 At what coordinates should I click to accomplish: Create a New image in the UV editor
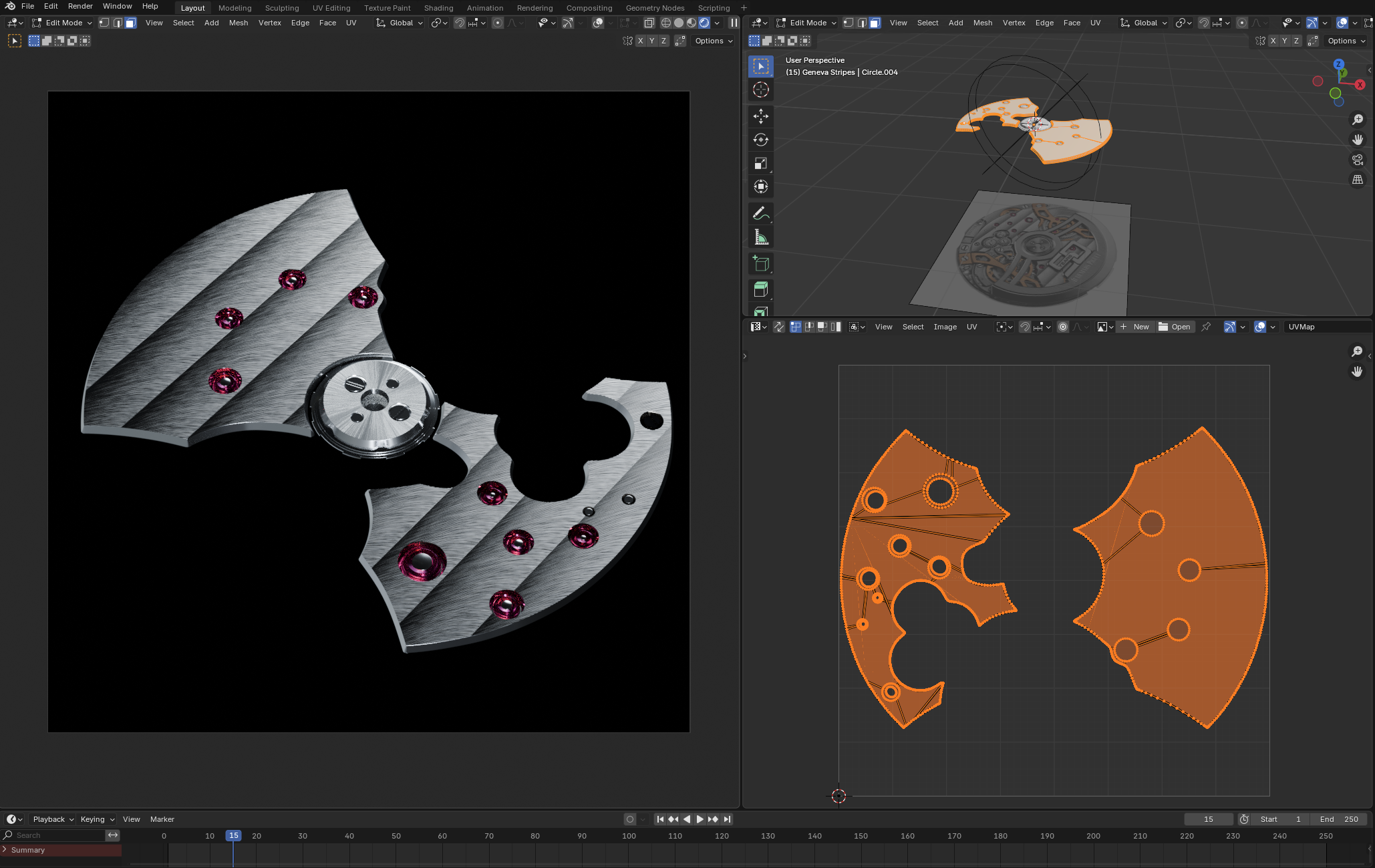(x=1139, y=327)
